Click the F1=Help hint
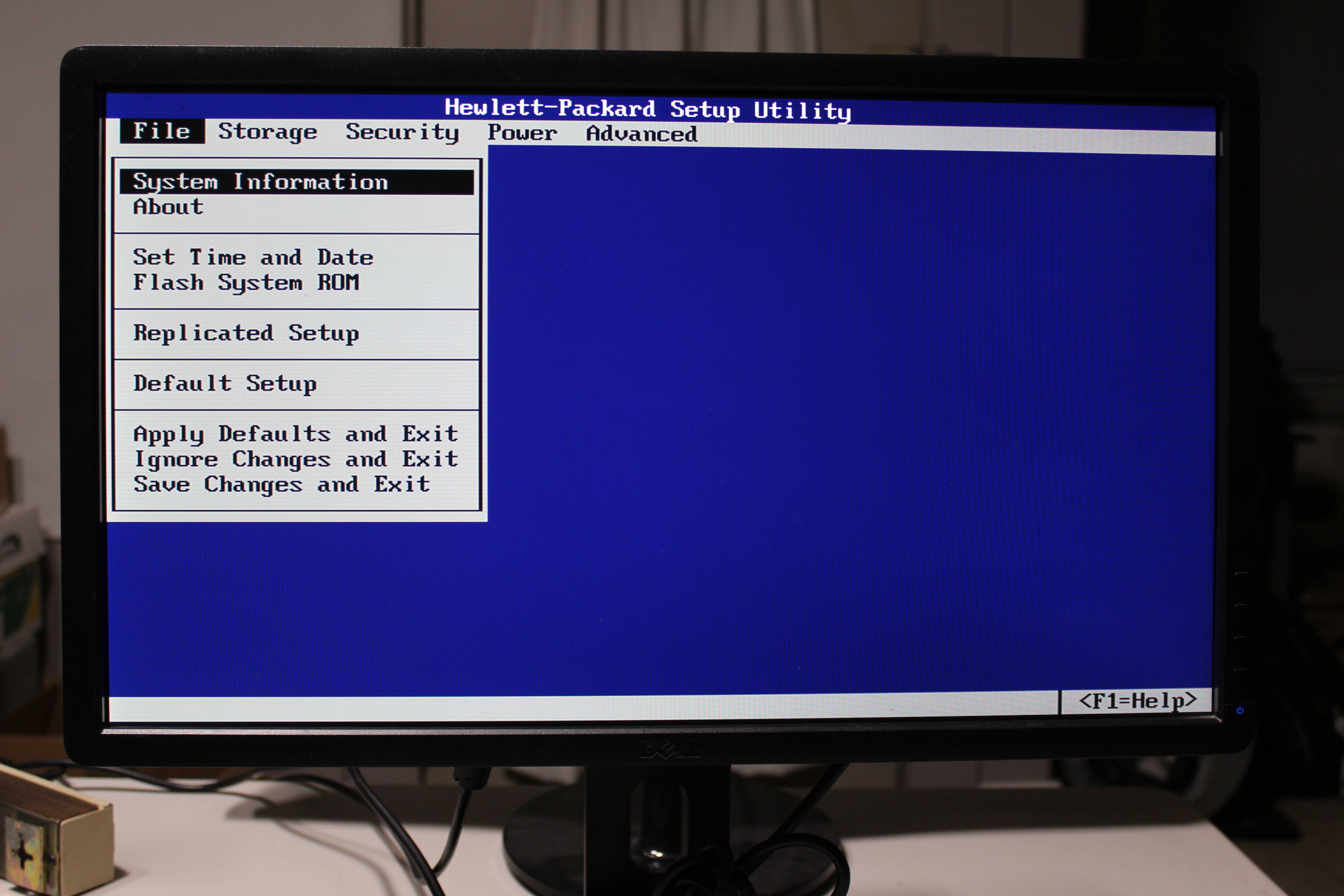 tap(1137, 701)
